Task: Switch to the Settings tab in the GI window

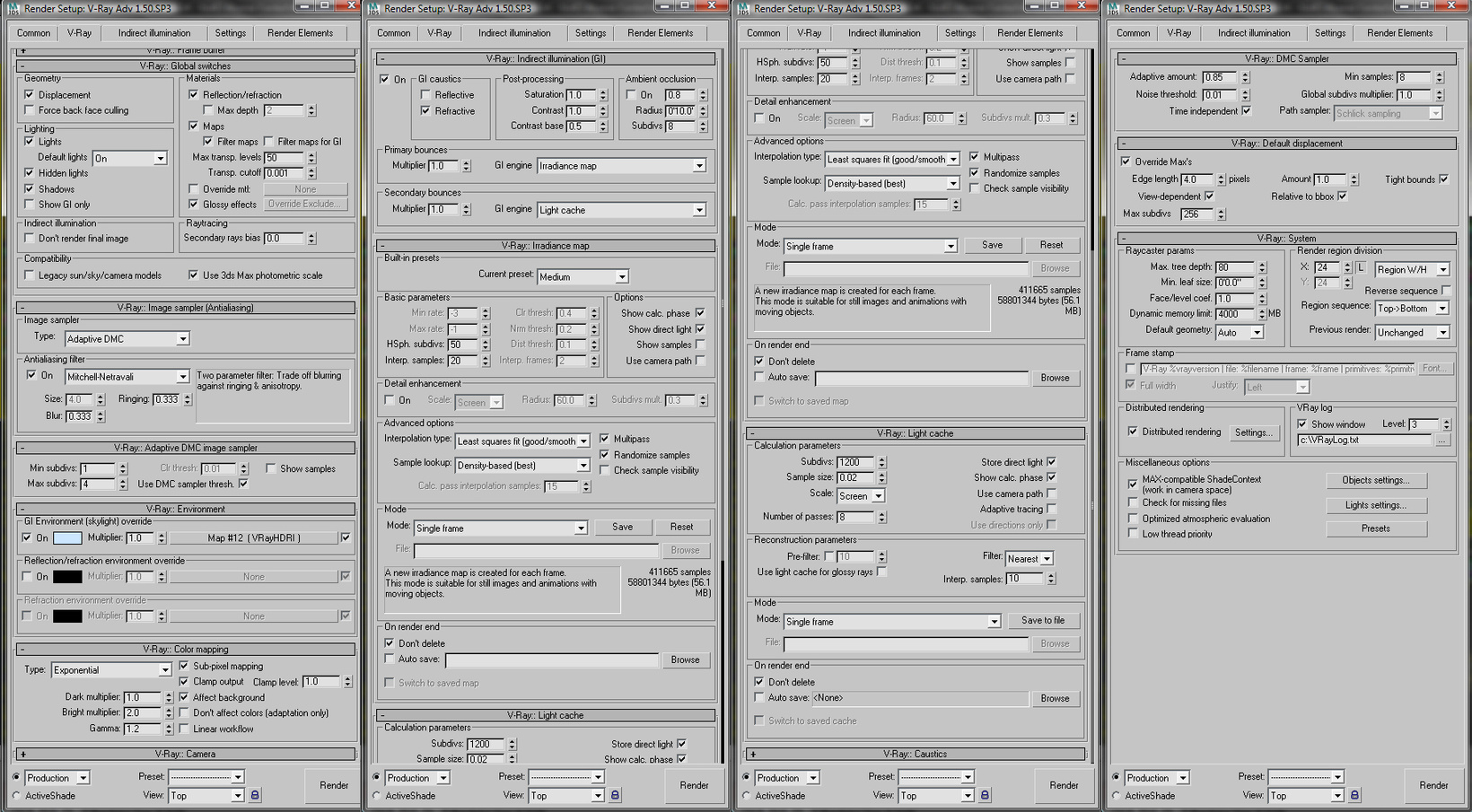Action: (x=591, y=33)
